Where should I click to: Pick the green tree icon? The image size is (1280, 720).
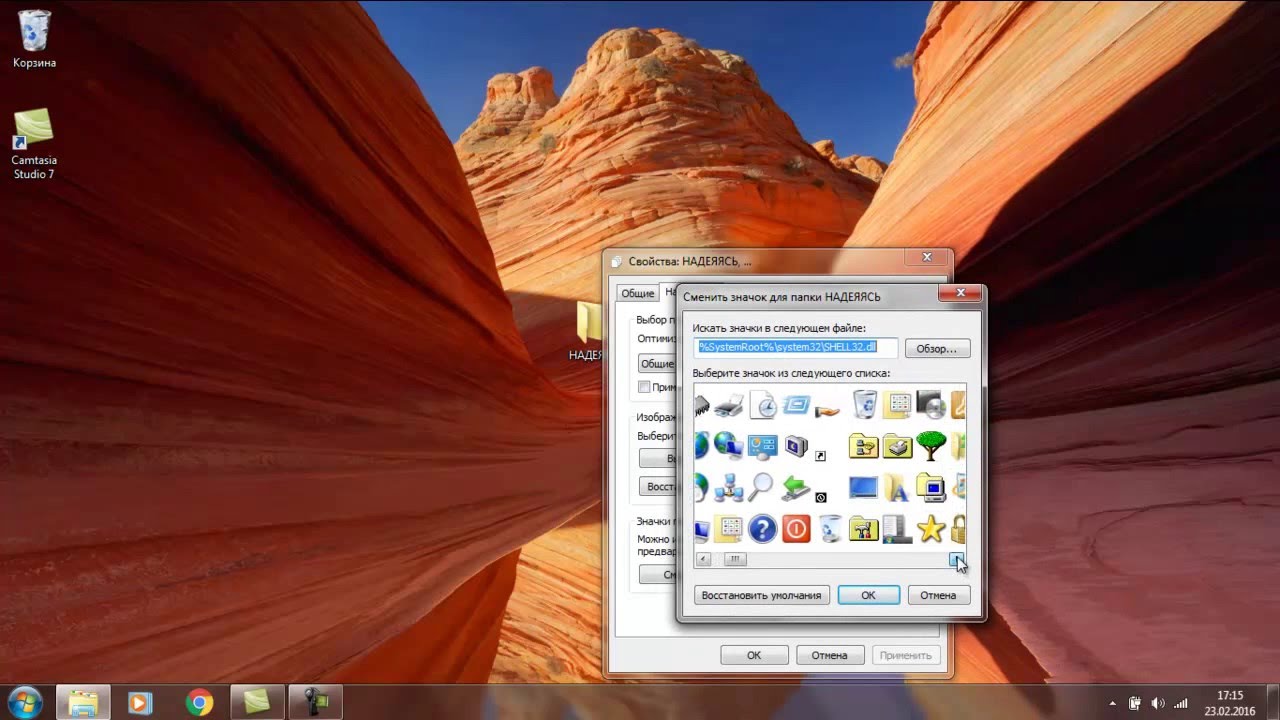931,446
